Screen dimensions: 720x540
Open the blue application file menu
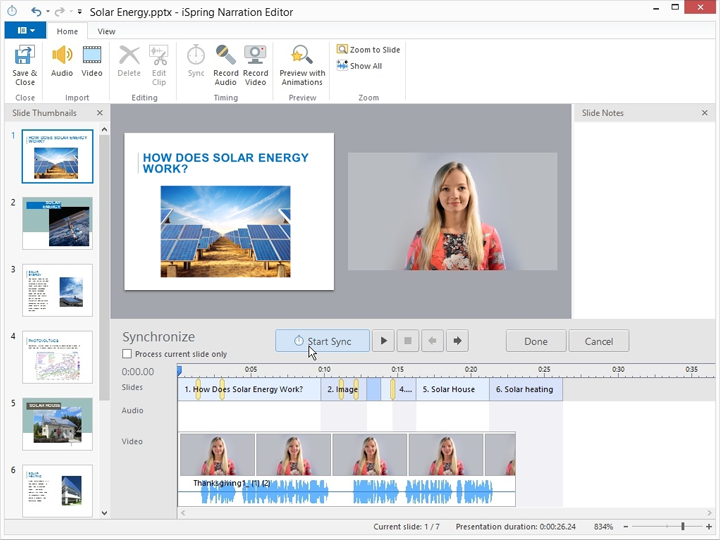coord(25,30)
